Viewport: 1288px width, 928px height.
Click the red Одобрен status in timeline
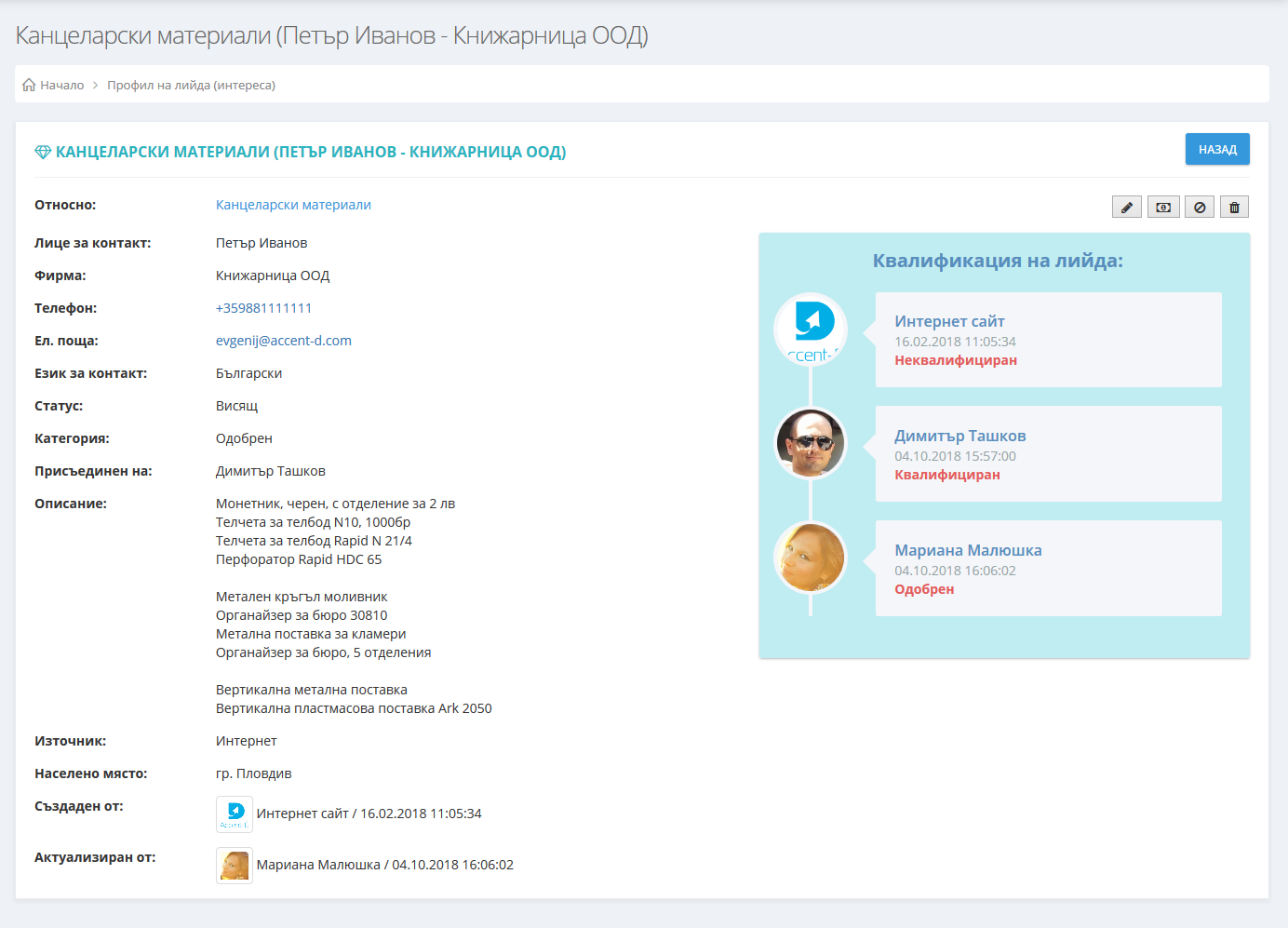(924, 589)
